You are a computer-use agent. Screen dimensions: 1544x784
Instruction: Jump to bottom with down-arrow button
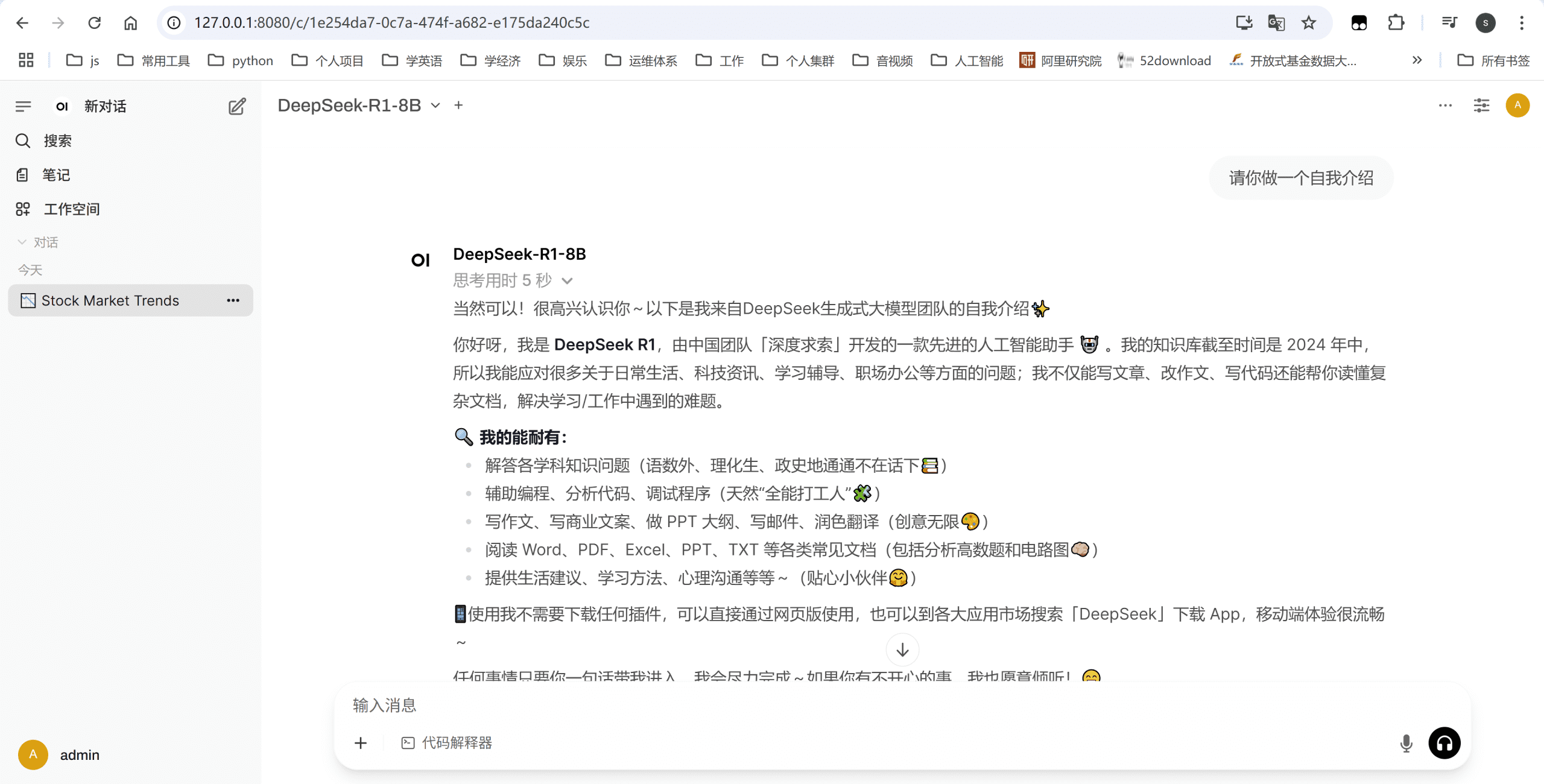(902, 650)
